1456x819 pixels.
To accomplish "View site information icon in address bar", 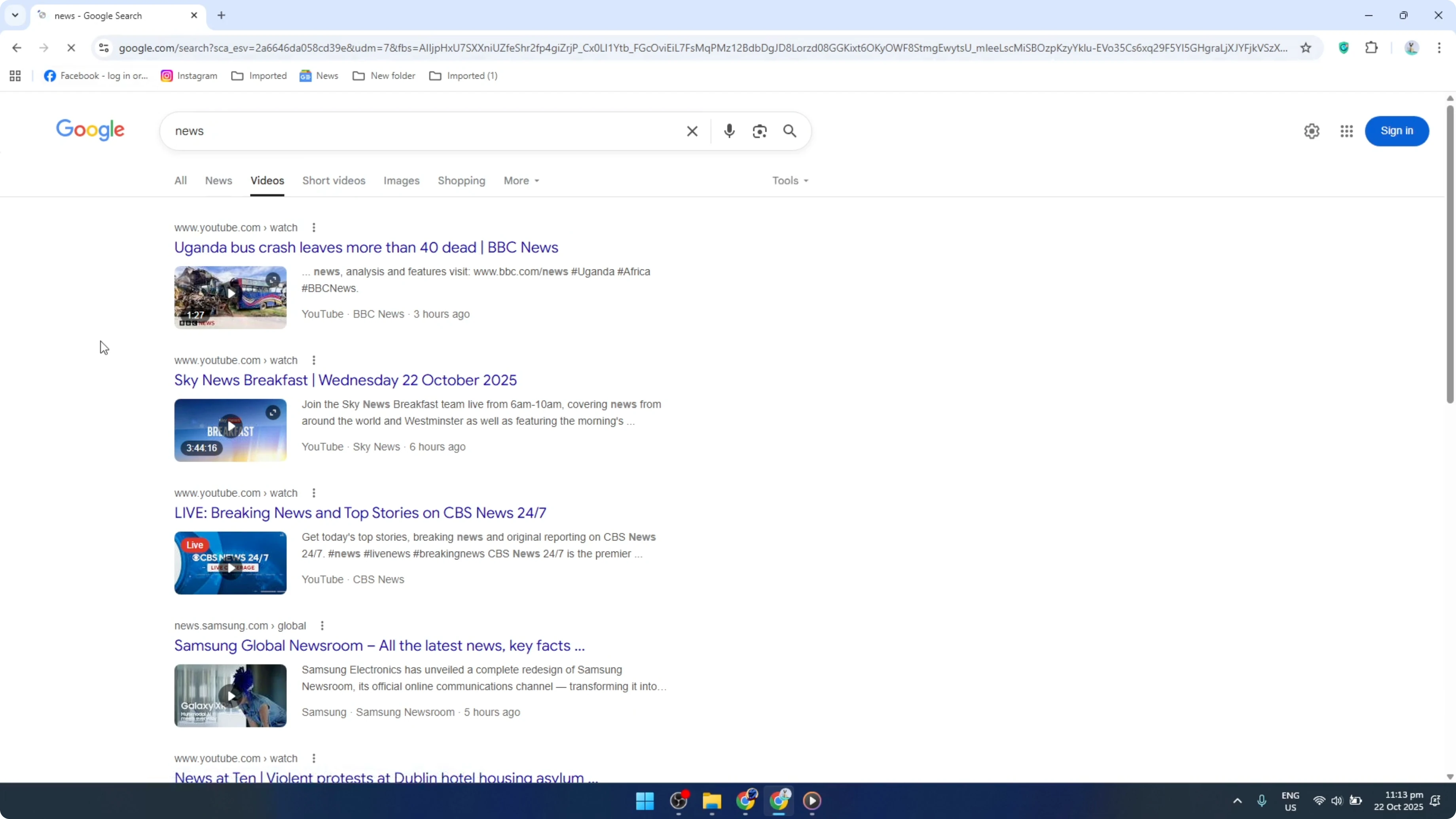I will coord(103,48).
